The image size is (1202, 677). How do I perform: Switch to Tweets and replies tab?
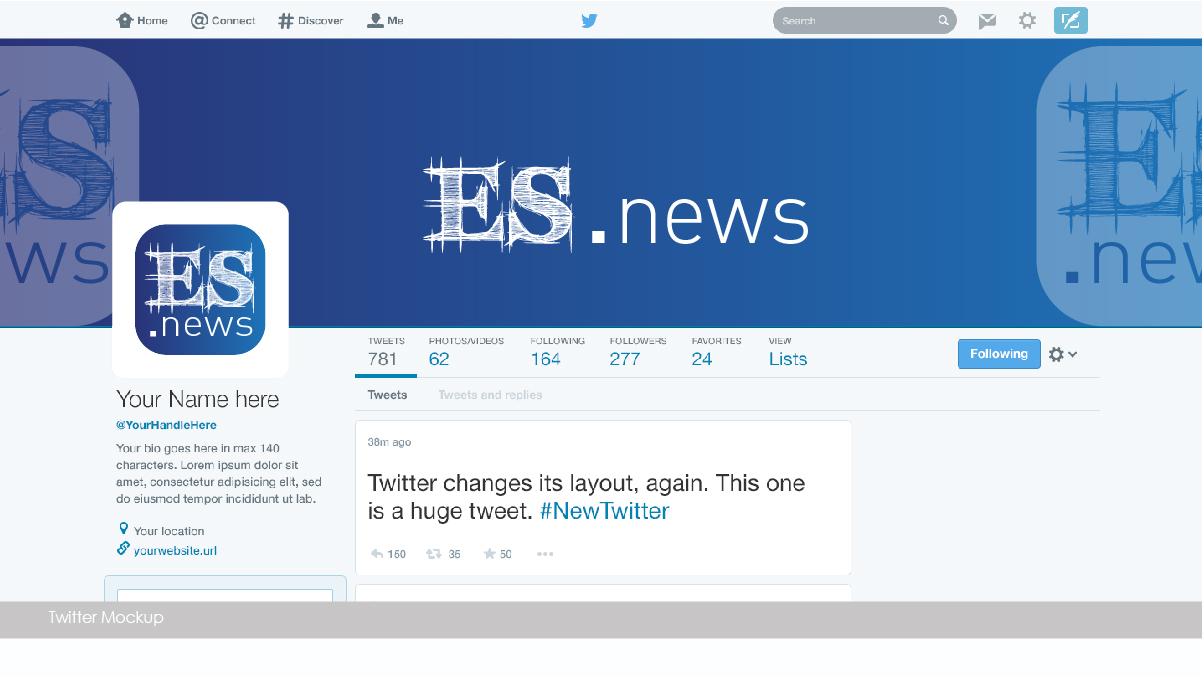tap(490, 395)
